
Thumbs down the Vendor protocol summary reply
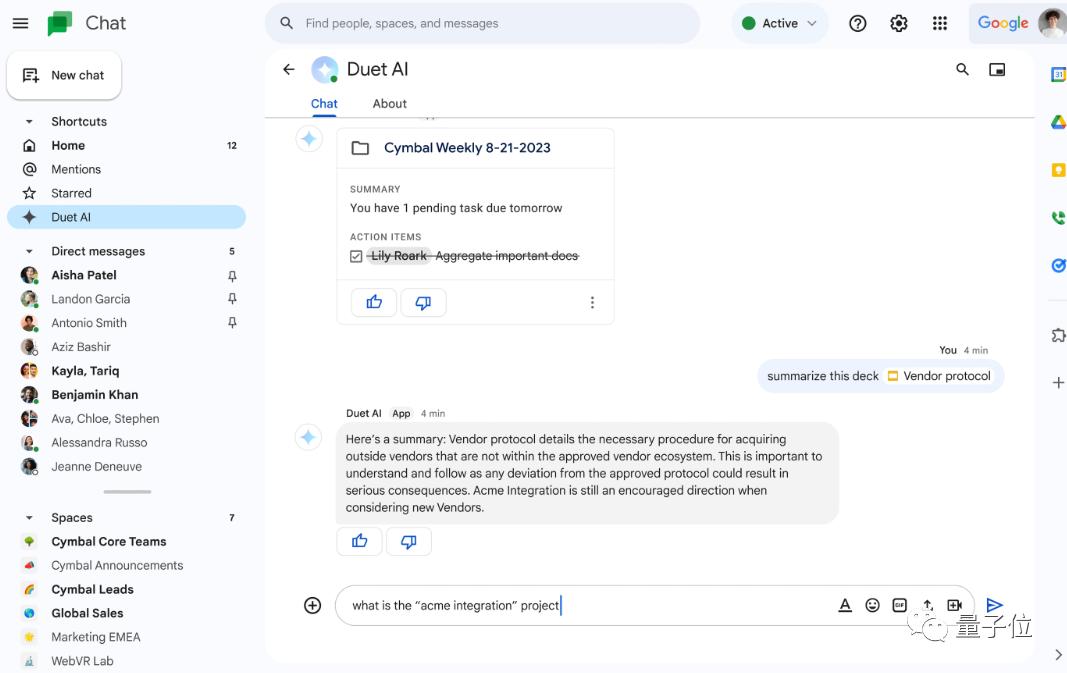[408, 541]
